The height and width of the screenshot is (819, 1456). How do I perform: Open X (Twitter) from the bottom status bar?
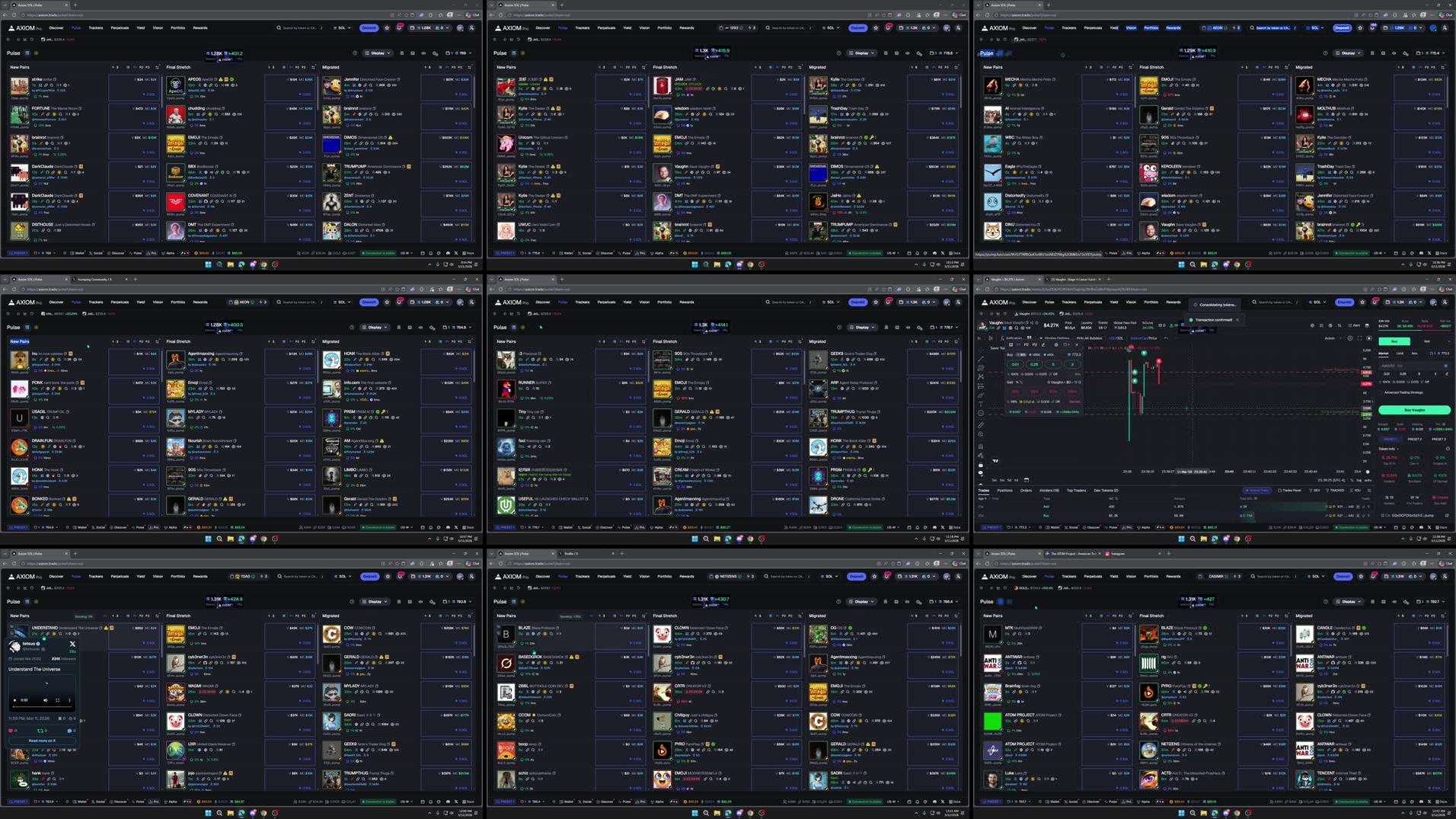click(x=1429, y=527)
